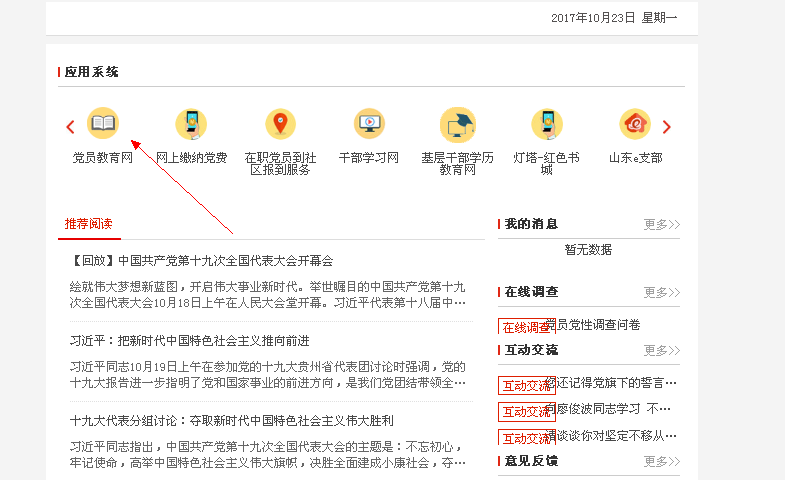Show more 互动交流 items via 更多
The width and height of the screenshot is (785, 480).
pyautogui.click(x=661, y=351)
